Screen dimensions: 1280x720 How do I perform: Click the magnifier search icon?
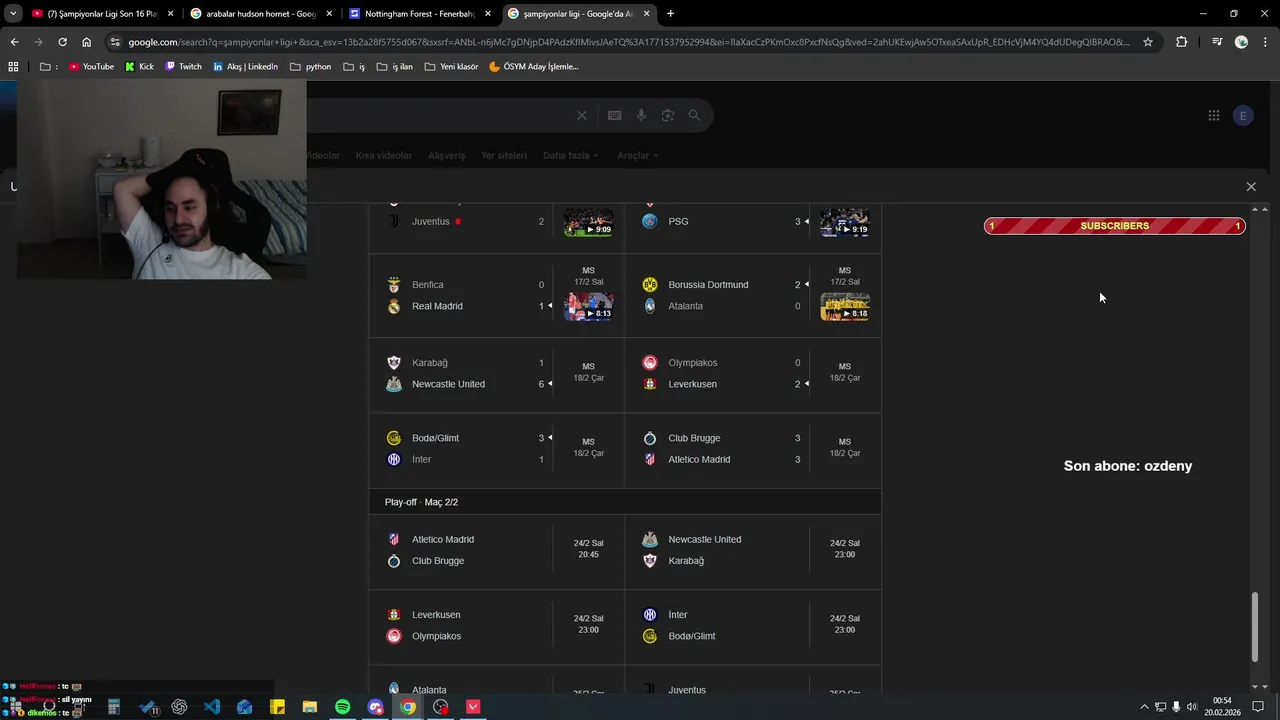694,115
